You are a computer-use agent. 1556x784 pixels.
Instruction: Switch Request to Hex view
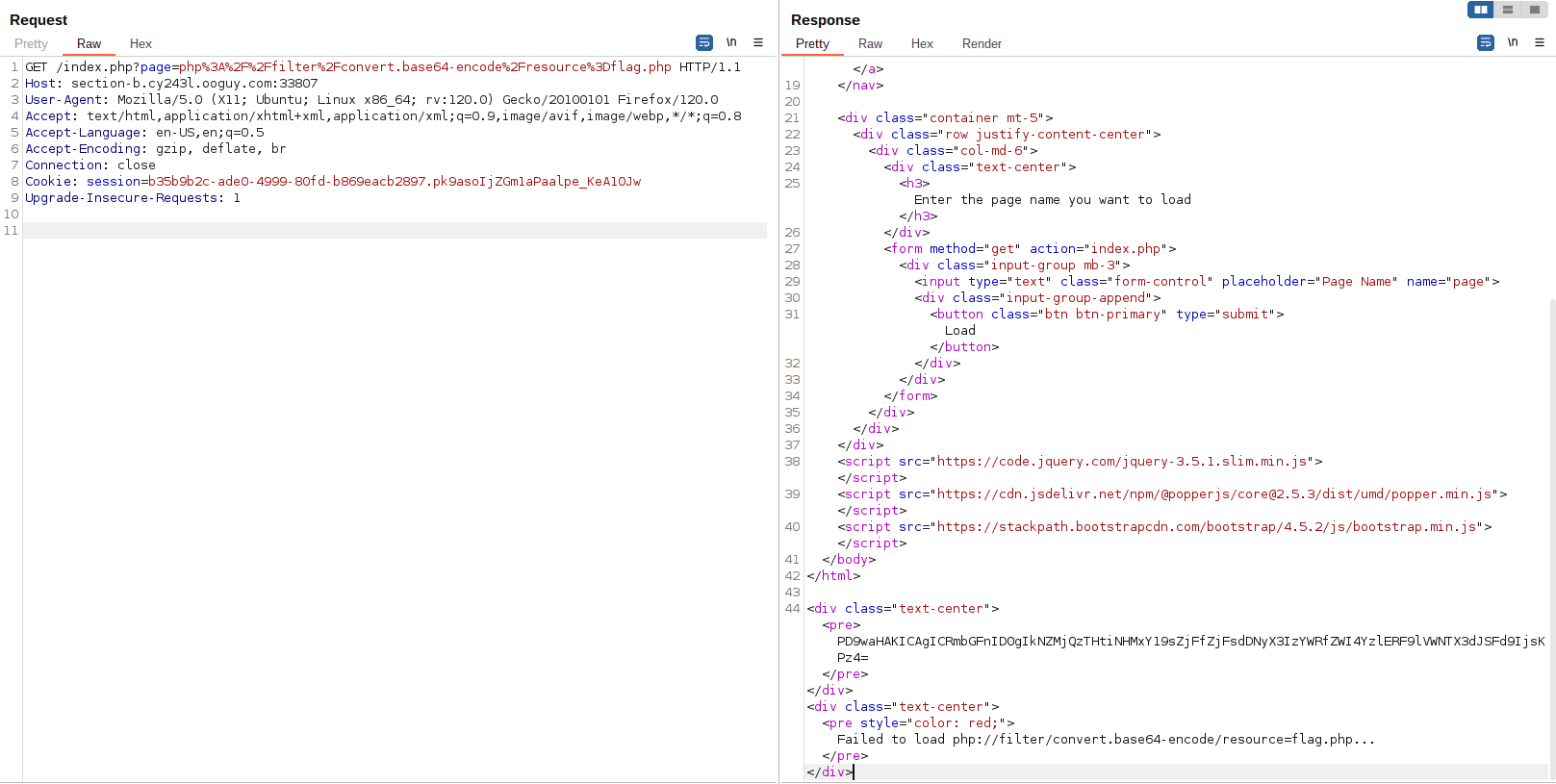[140, 43]
